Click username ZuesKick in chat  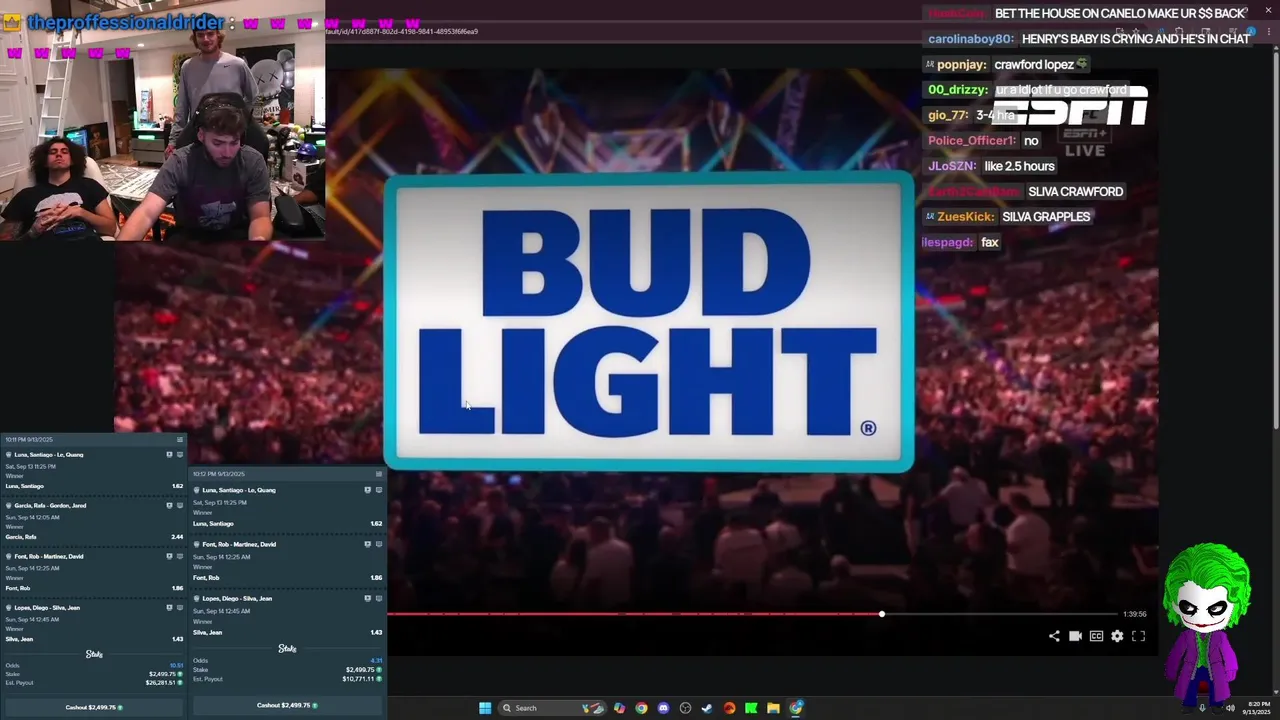coord(966,217)
